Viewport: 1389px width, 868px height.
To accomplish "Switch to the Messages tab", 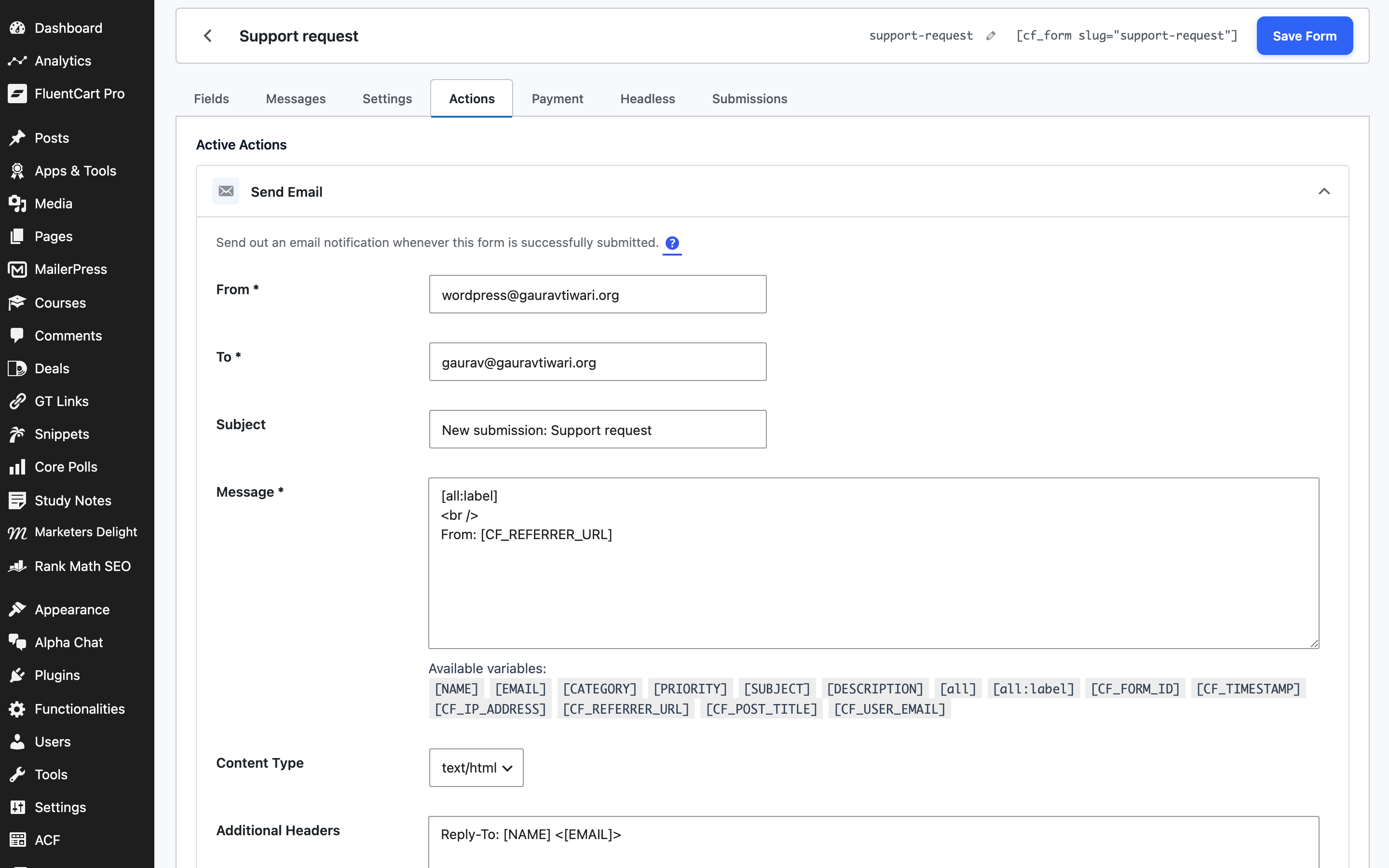I will click(x=296, y=99).
